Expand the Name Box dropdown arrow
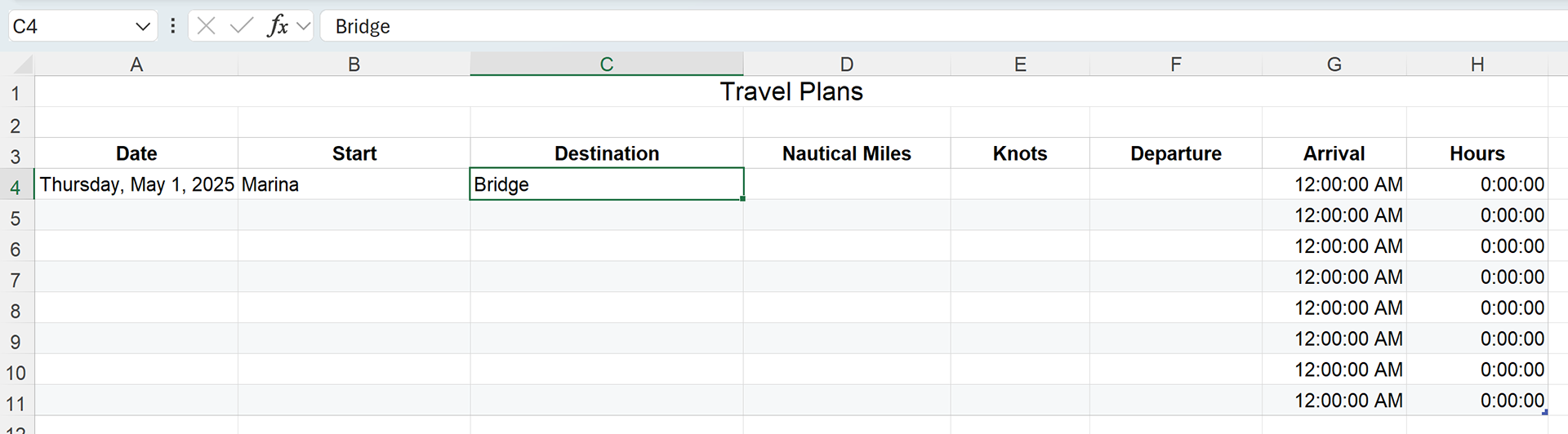This screenshot has width=1568, height=434. [143, 26]
